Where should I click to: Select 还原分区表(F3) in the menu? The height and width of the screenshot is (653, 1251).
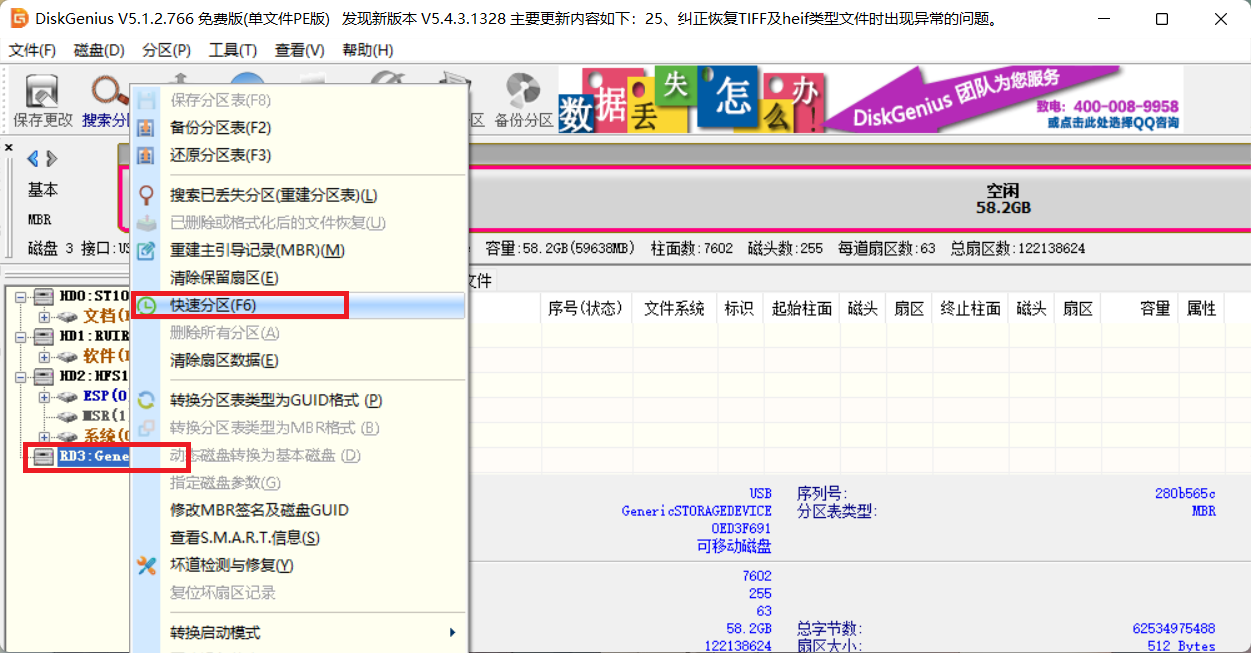[x=220, y=155]
